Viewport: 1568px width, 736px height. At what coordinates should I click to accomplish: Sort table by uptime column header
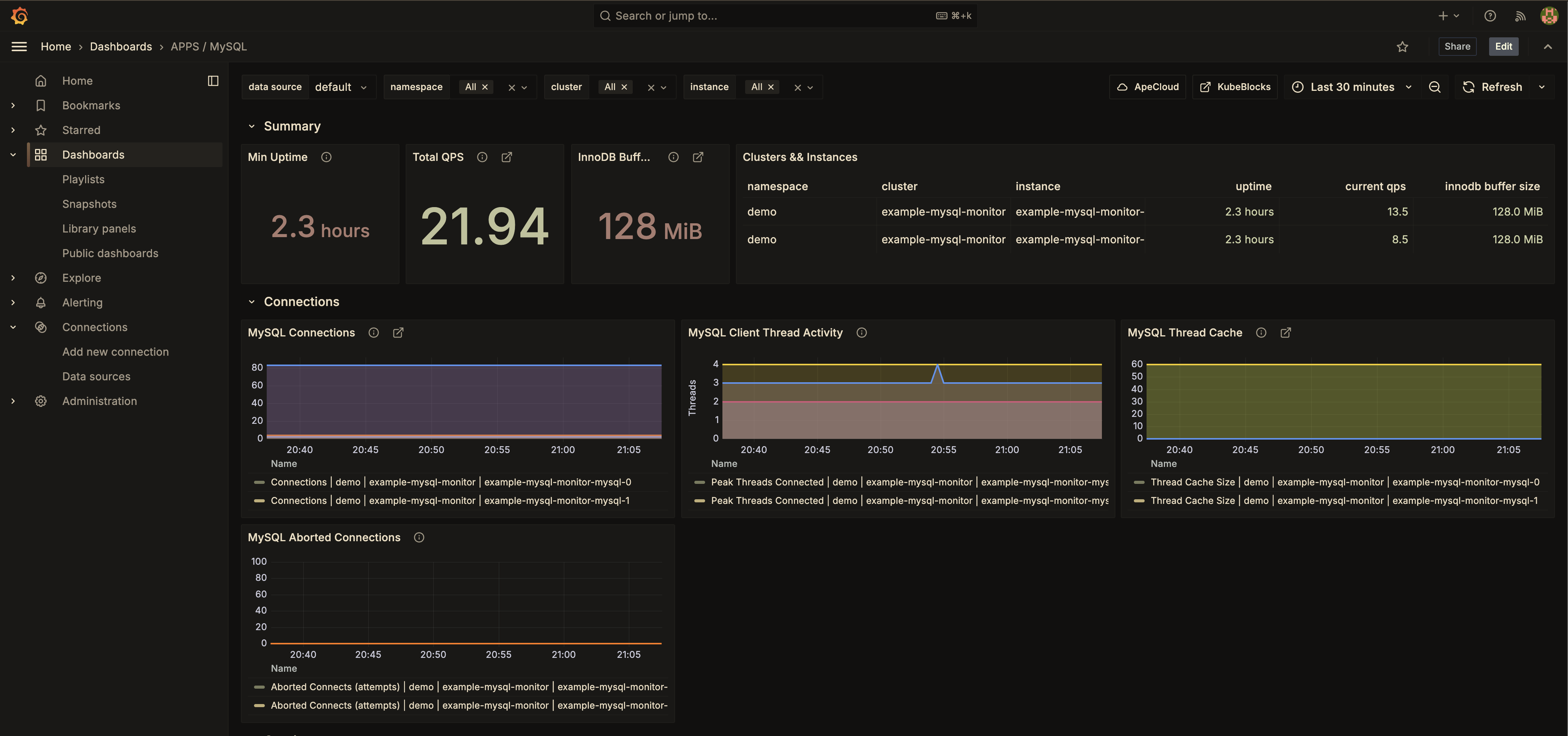click(1253, 186)
